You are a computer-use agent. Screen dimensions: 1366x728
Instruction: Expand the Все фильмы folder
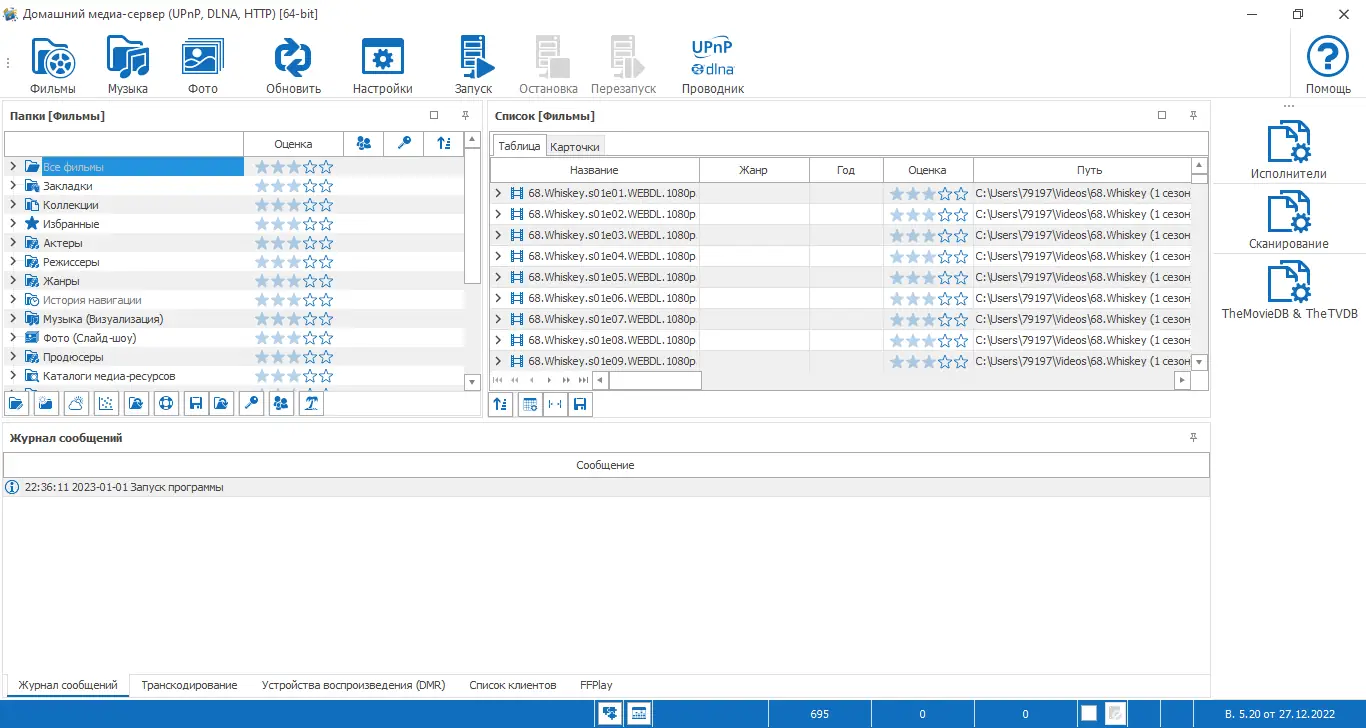(13, 167)
